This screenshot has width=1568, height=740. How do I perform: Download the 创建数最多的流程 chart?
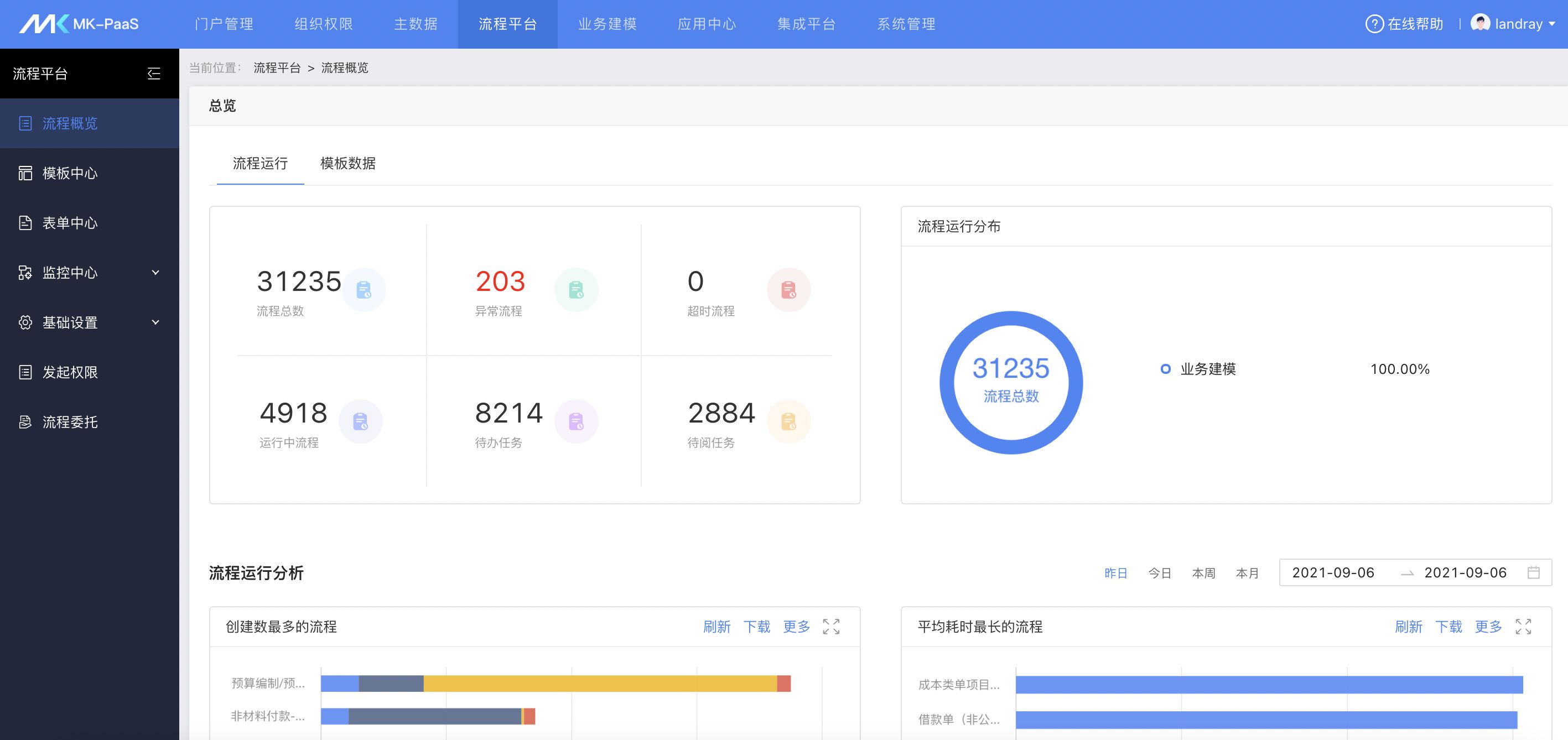pos(756,627)
